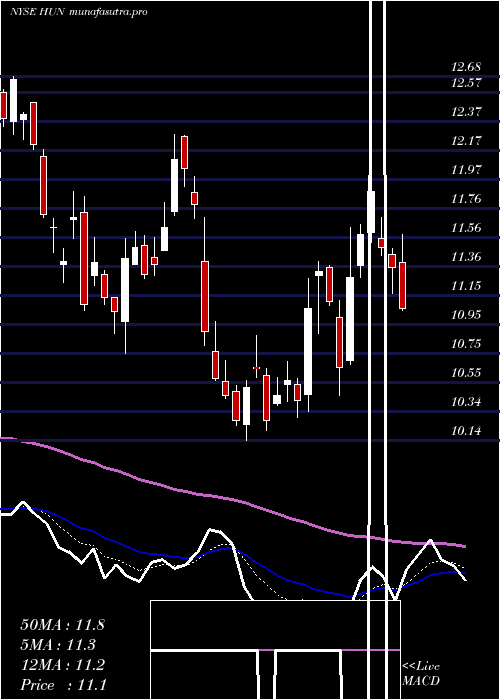Click the 5MA : 11.3 readout
The height and width of the screenshot is (700, 500).
click(58, 645)
